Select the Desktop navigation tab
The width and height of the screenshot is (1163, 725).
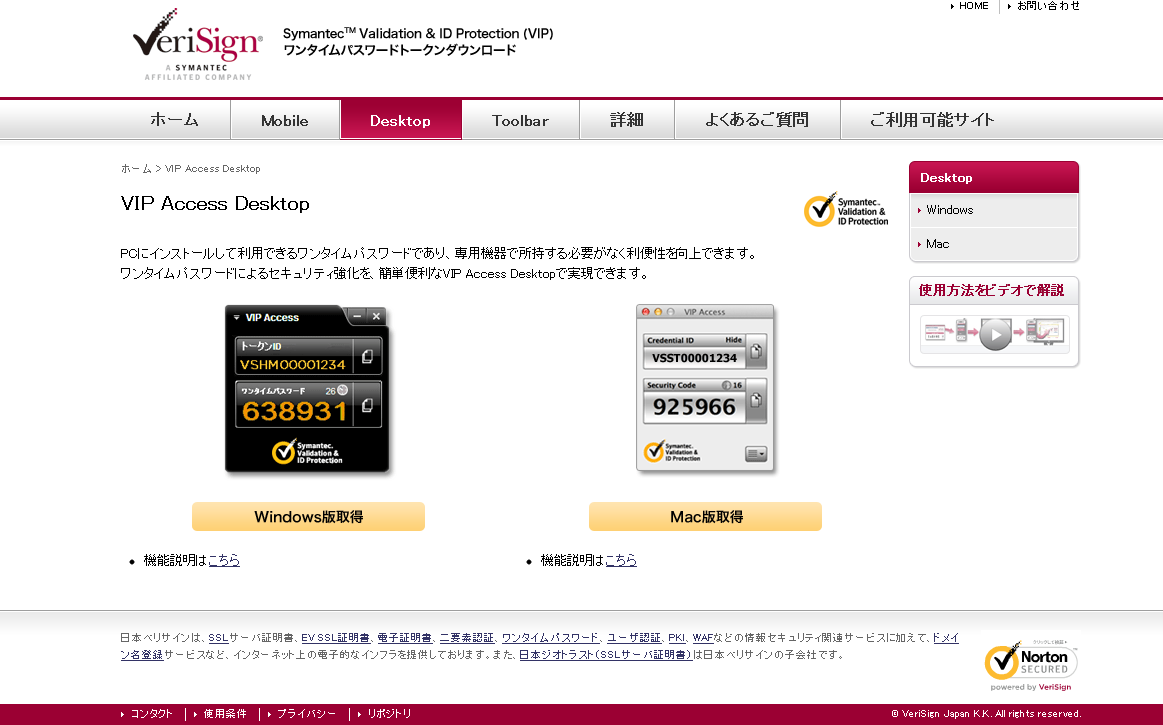[x=401, y=119]
